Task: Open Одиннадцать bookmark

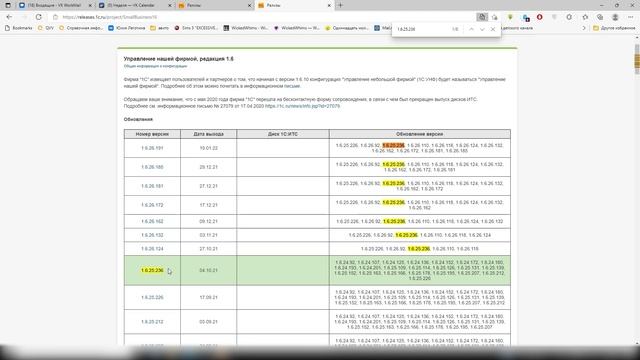Action: [x=347, y=28]
